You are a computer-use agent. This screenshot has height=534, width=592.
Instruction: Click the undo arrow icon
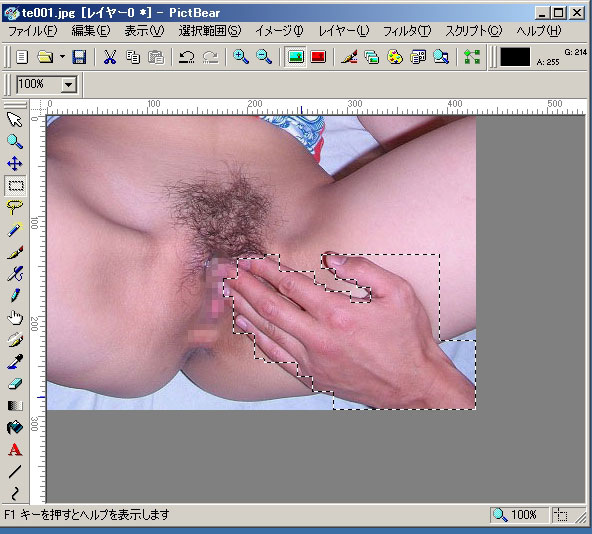(187, 57)
